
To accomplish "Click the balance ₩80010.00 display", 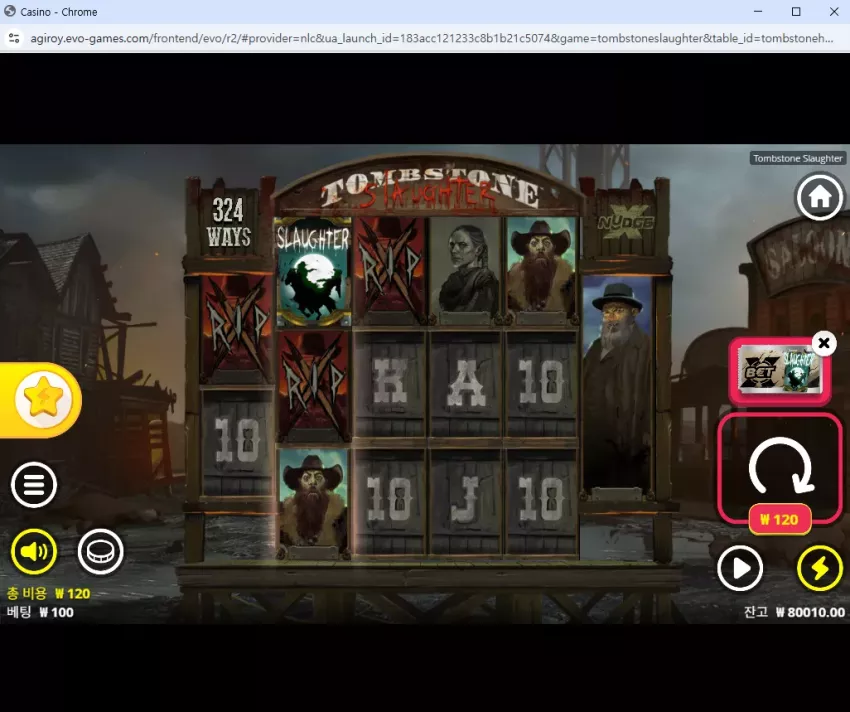I will (794, 612).
